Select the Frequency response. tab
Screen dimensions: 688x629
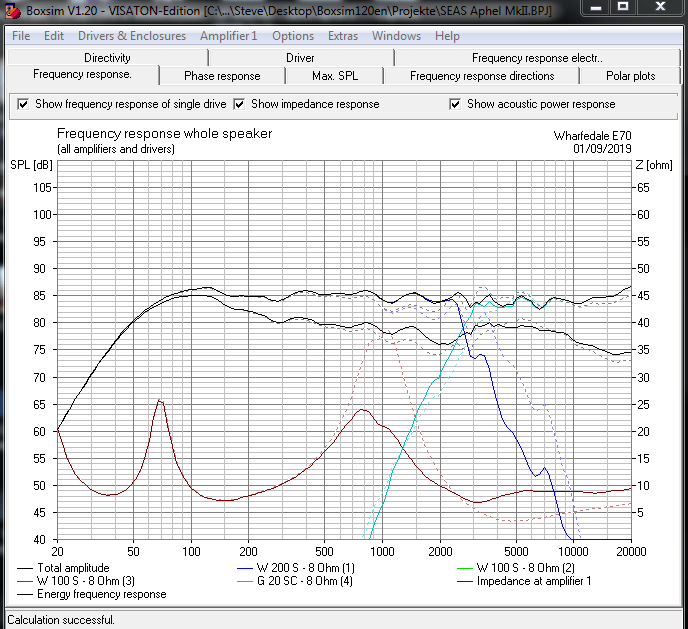click(x=82, y=75)
